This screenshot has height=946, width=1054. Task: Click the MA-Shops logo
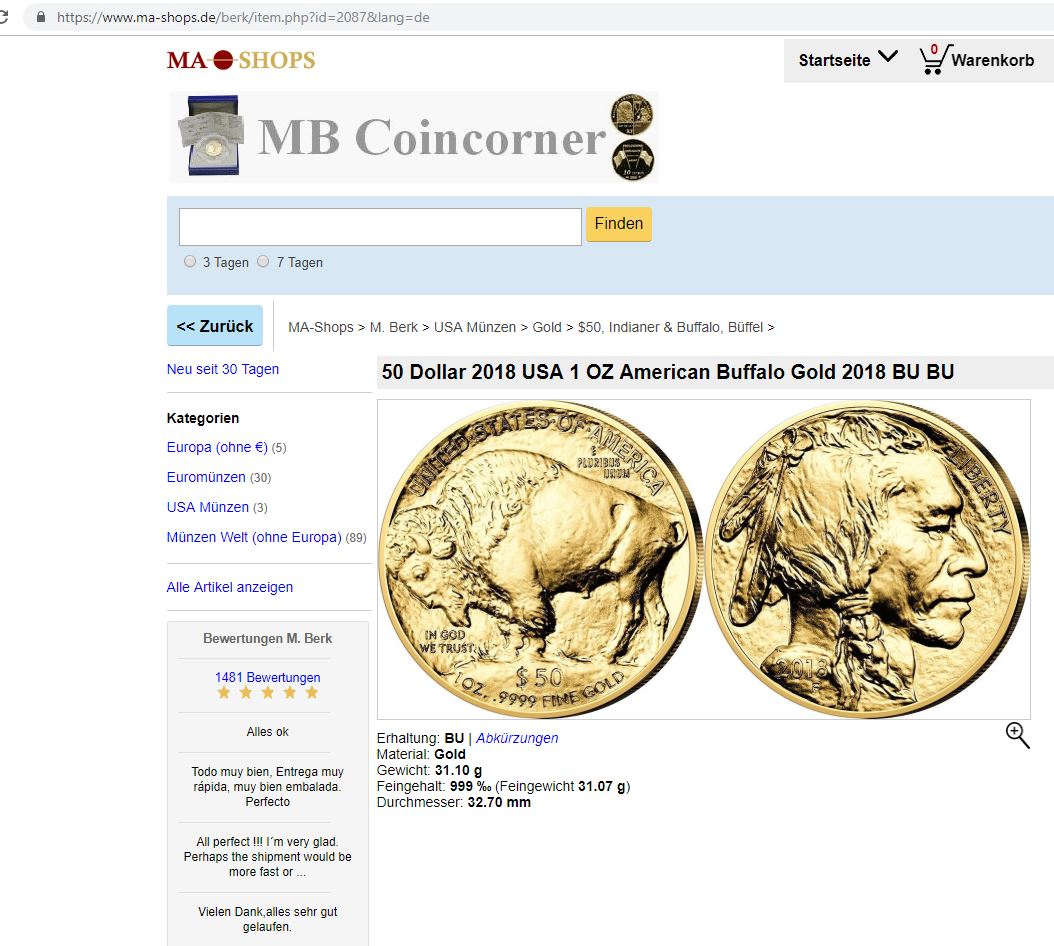click(x=241, y=60)
